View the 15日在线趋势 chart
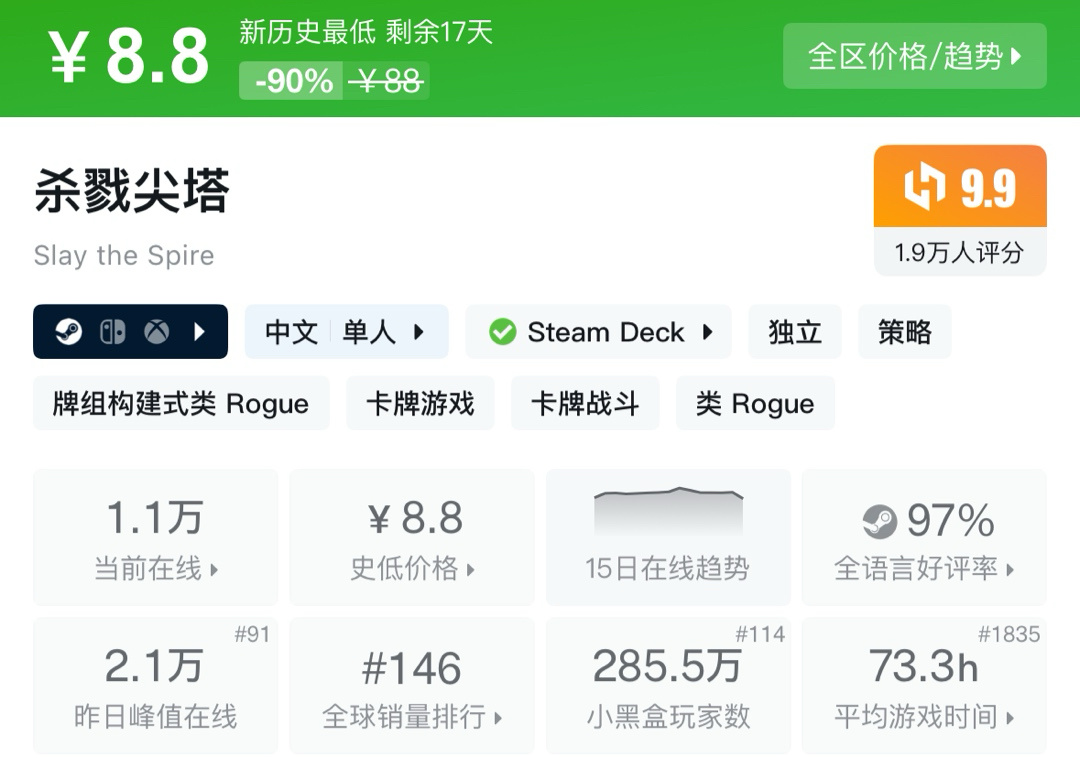The height and width of the screenshot is (758, 1080). coord(667,537)
